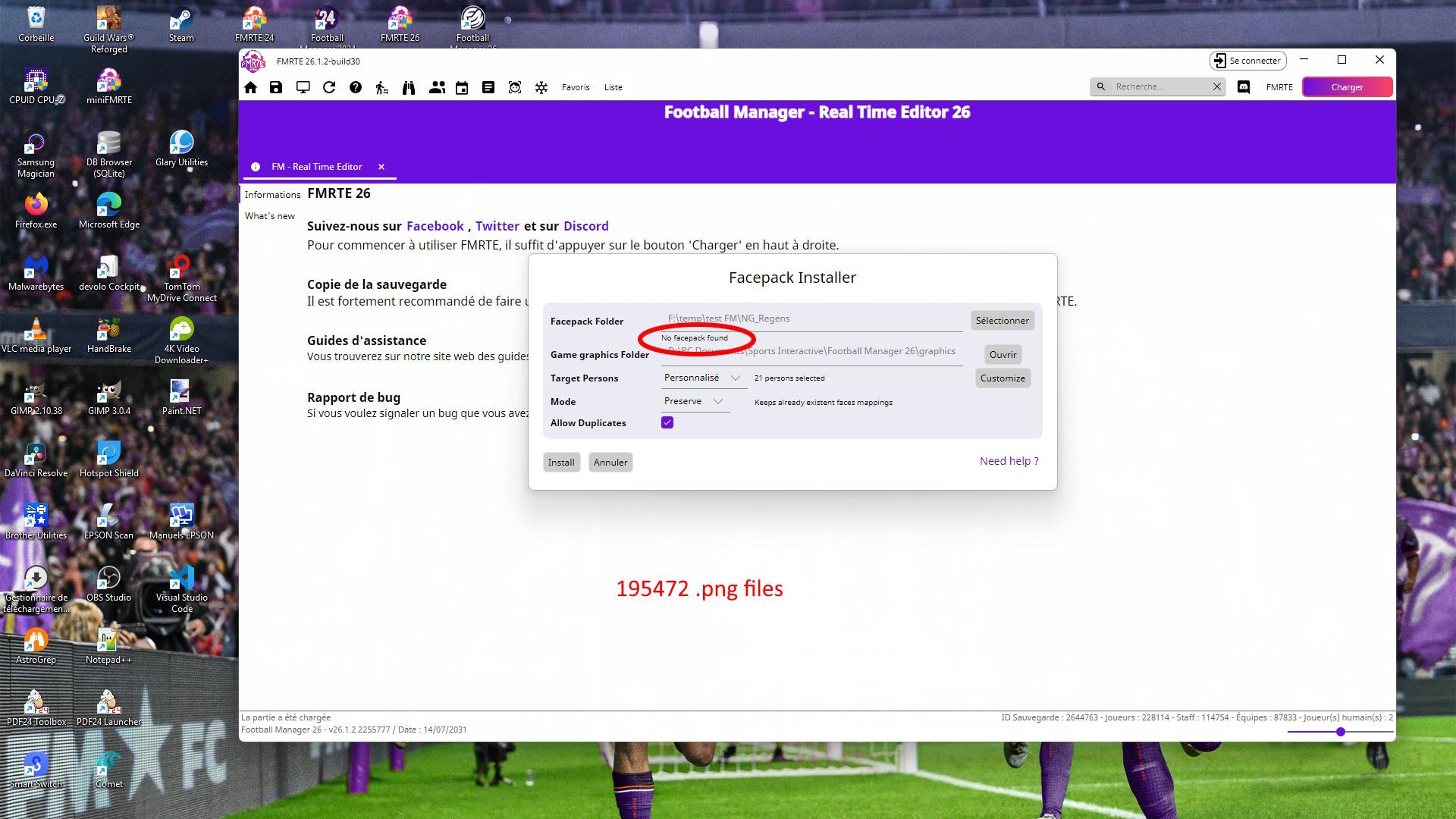Switch to the What's new tab
Image resolution: width=1456 pixels, height=819 pixels.
click(270, 215)
